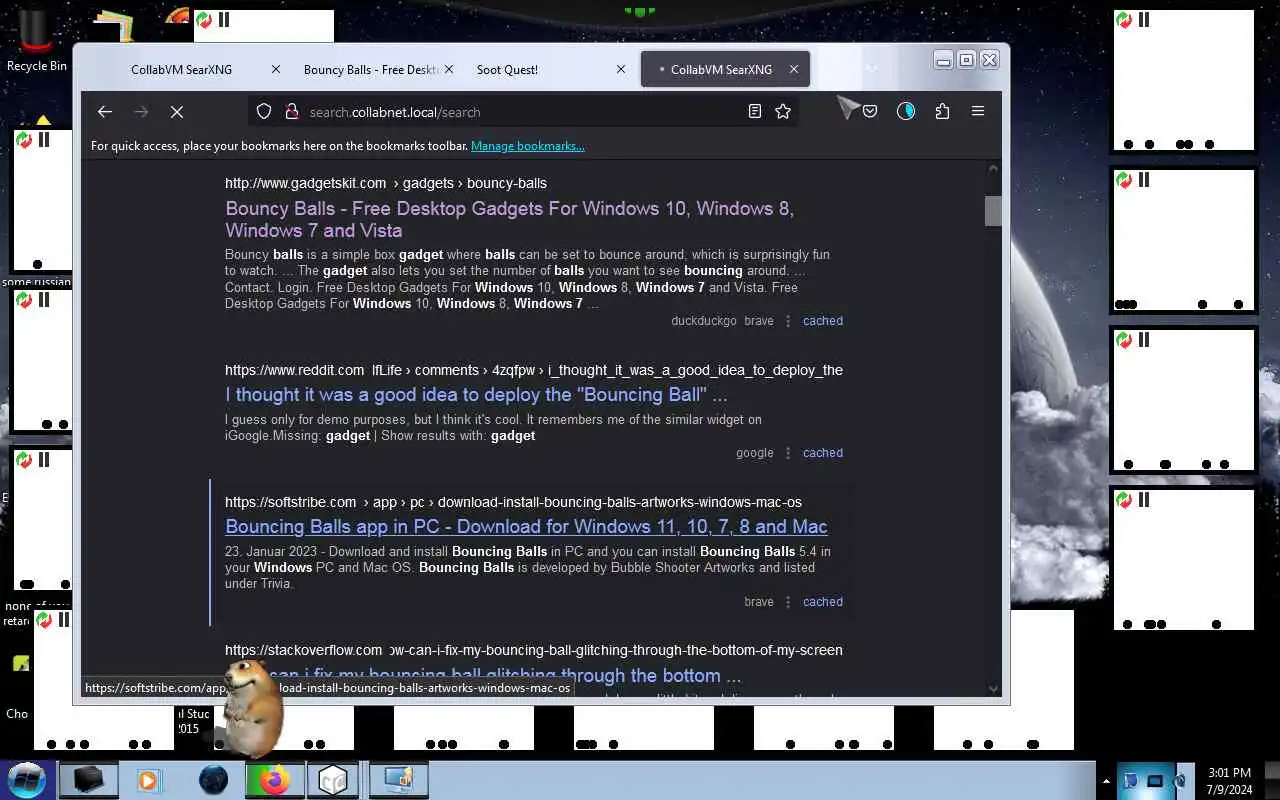Image resolution: width=1280 pixels, height=800 pixels.
Task: Expand the list all tabs chevron
Action: (x=871, y=69)
